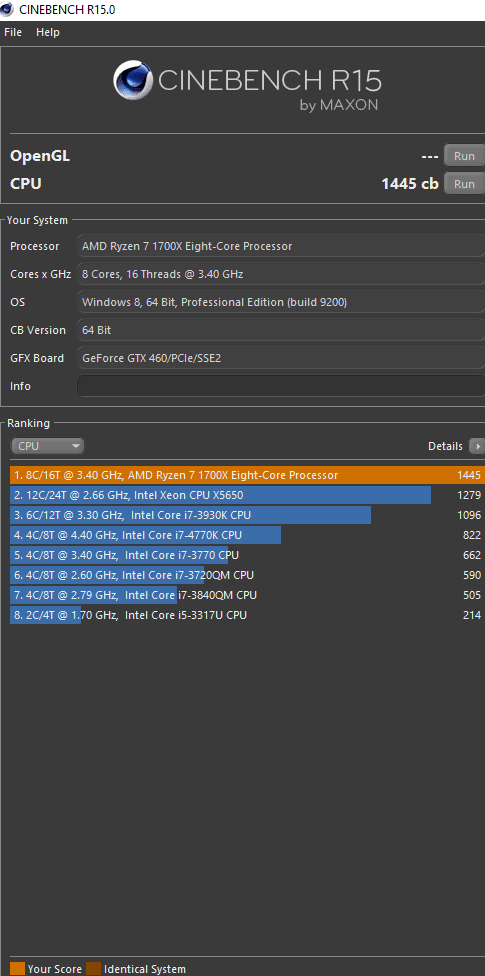The height and width of the screenshot is (976, 485).
Task: Select ranking row Intel Core i7-4770K
Action: 247,535
